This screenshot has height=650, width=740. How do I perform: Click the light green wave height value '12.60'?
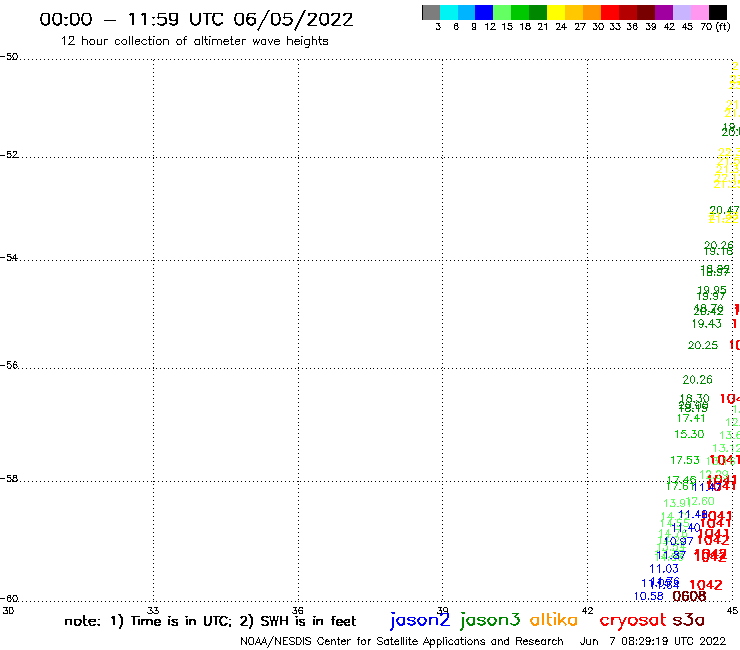click(x=700, y=501)
